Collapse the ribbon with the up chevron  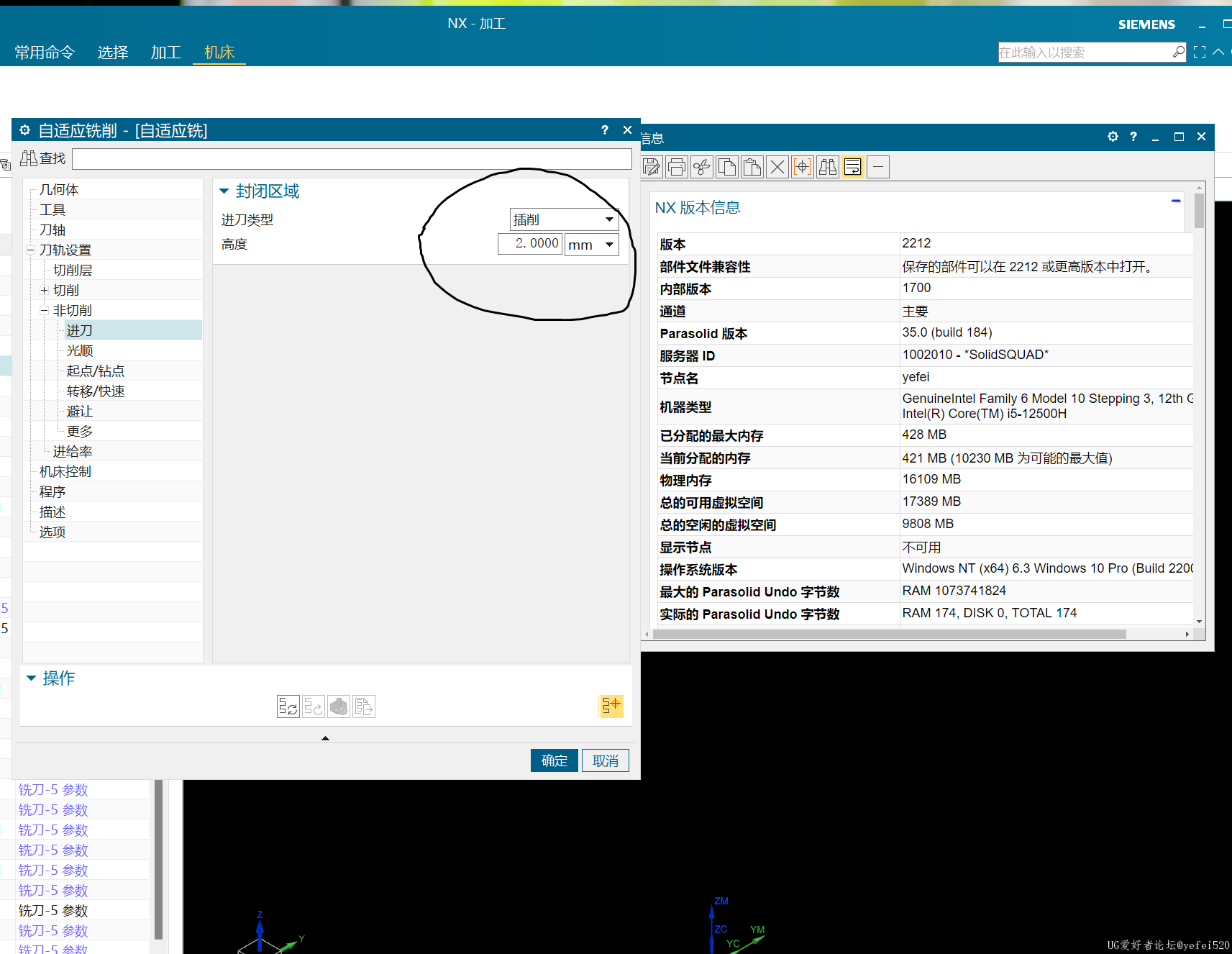pyautogui.click(x=1218, y=52)
